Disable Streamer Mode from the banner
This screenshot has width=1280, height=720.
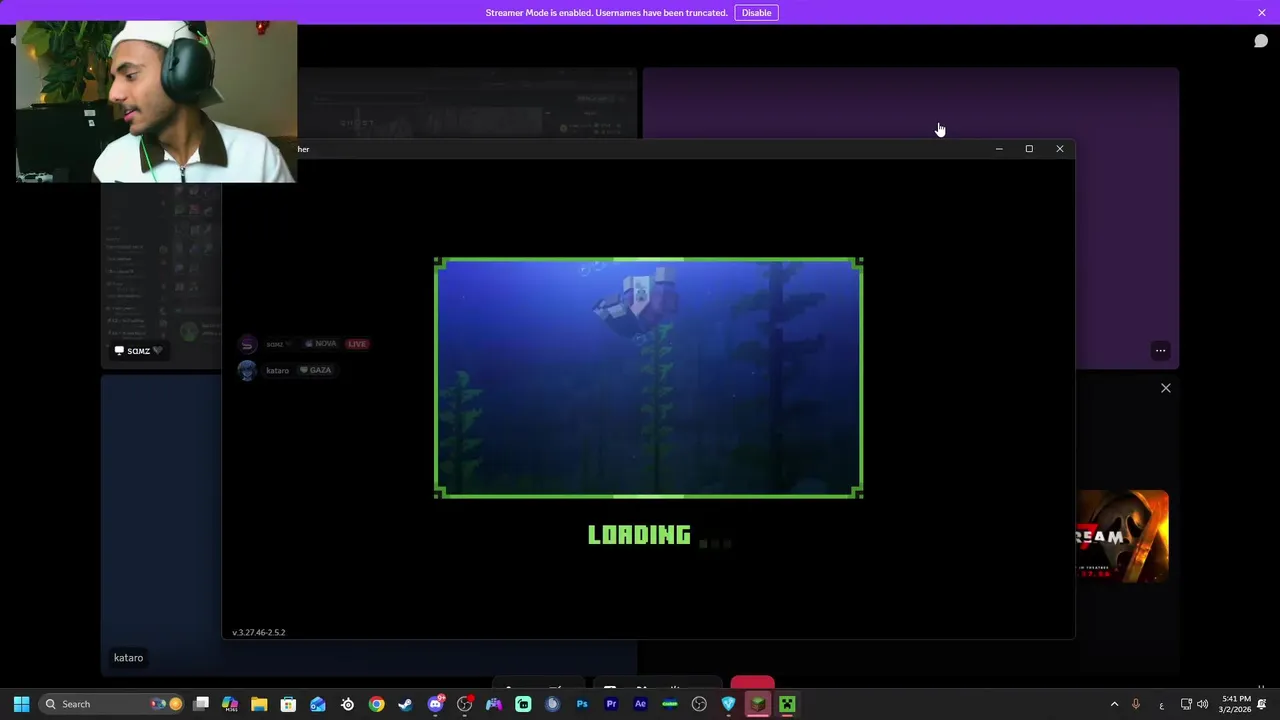[x=756, y=13]
